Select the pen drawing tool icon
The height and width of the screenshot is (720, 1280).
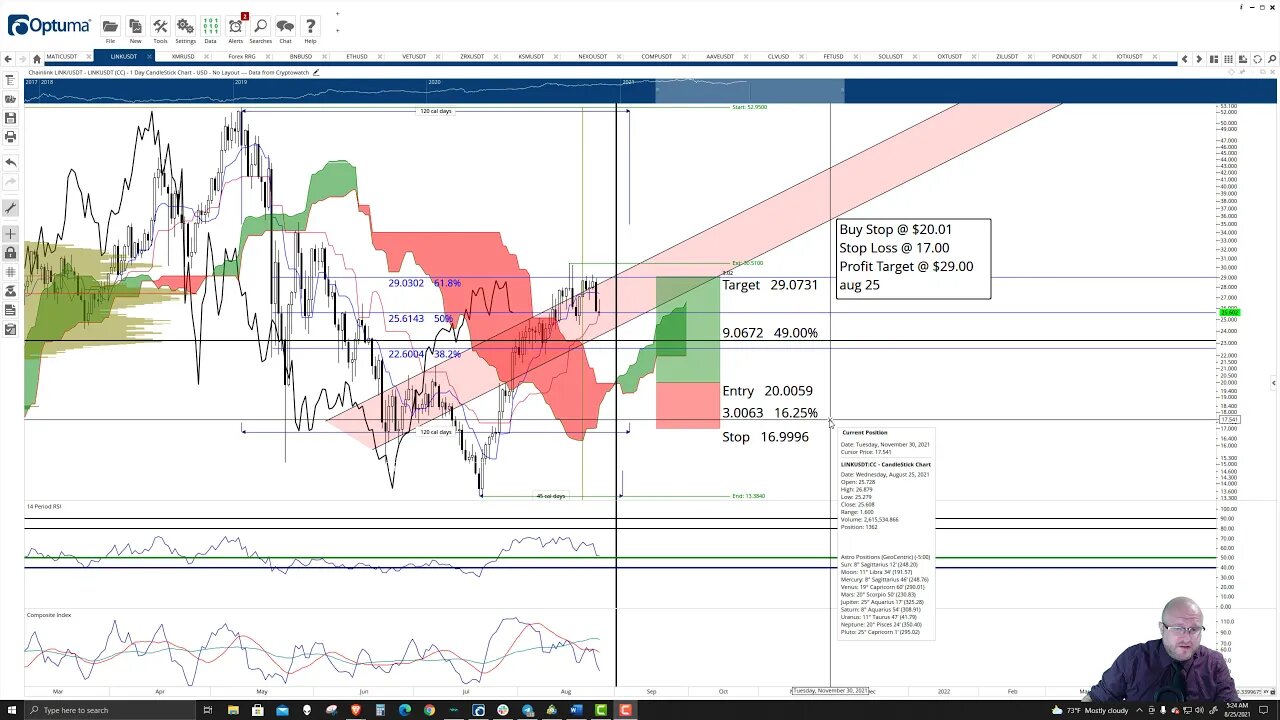(x=10, y=208)
